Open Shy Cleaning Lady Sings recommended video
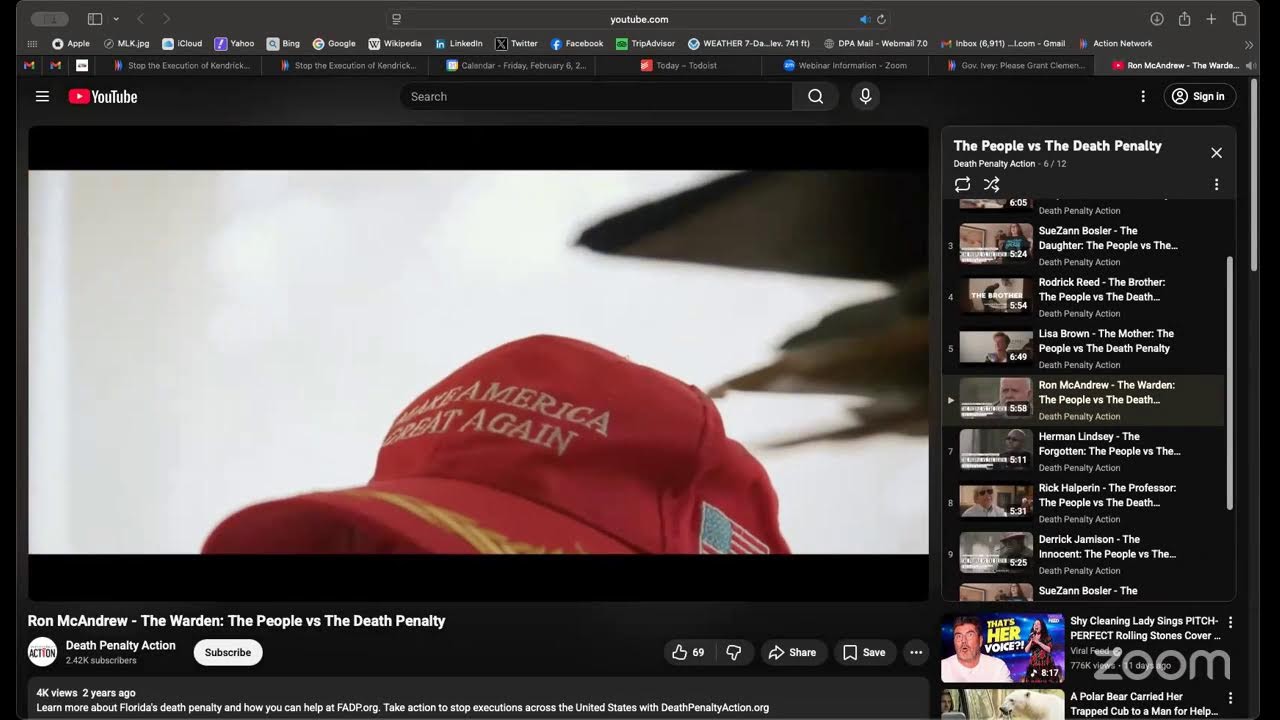 coord(1084,648)
